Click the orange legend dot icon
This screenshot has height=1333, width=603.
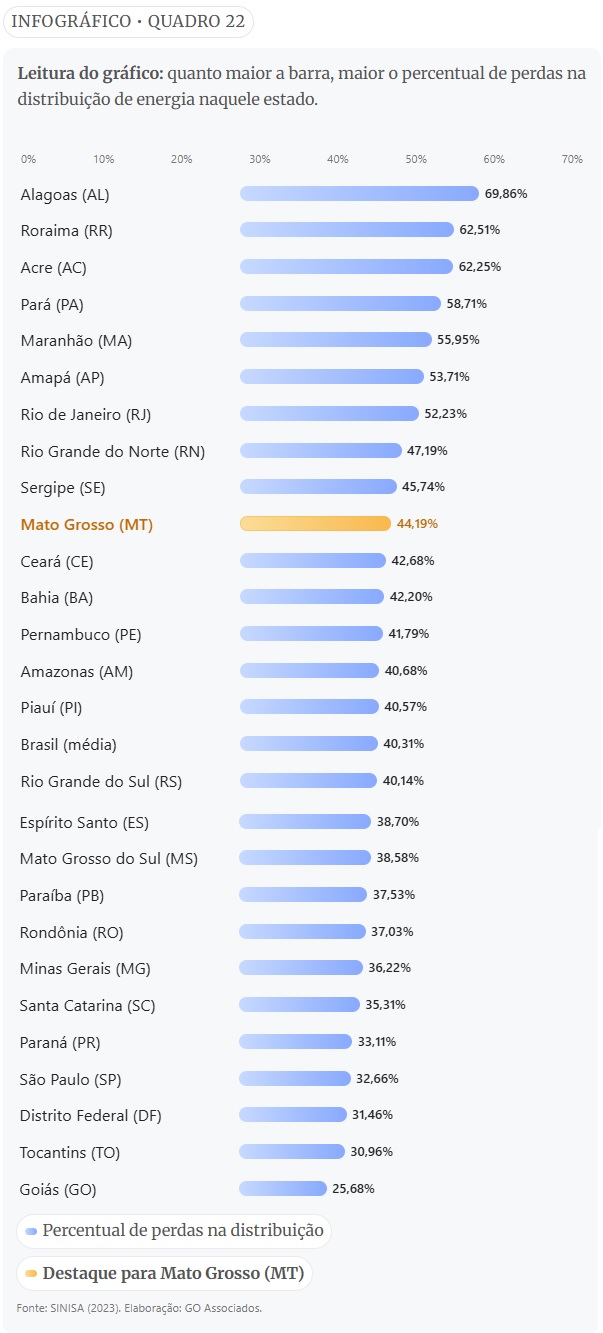tap(32, 1274)
